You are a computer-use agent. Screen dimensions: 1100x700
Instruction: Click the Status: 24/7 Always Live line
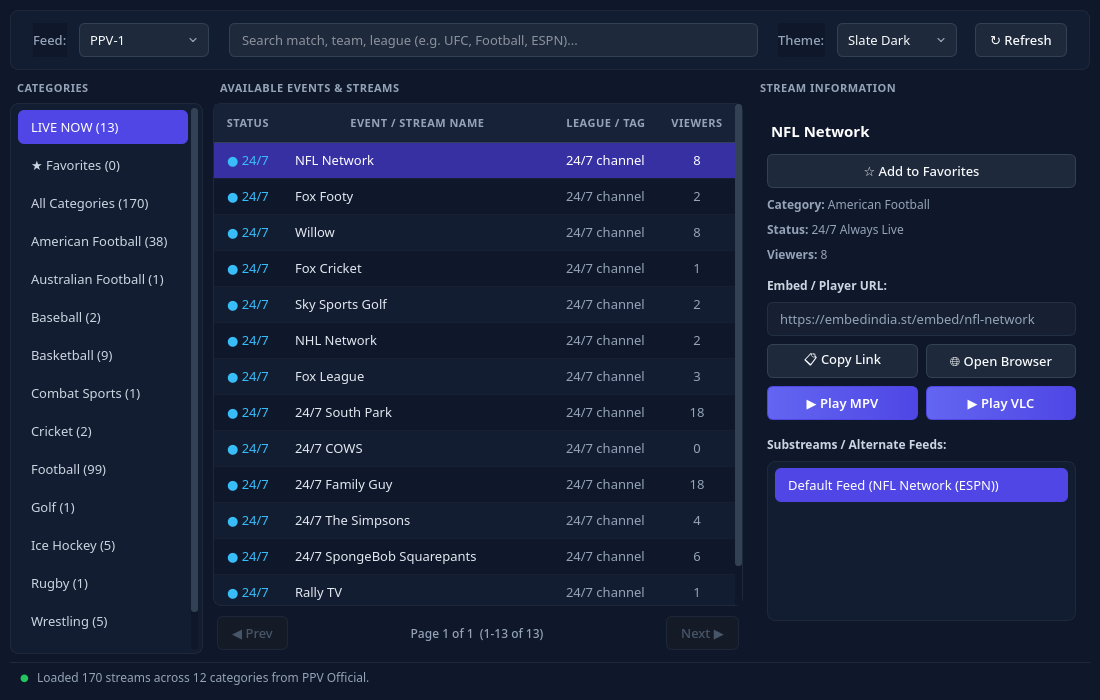(x=835, y=229)
